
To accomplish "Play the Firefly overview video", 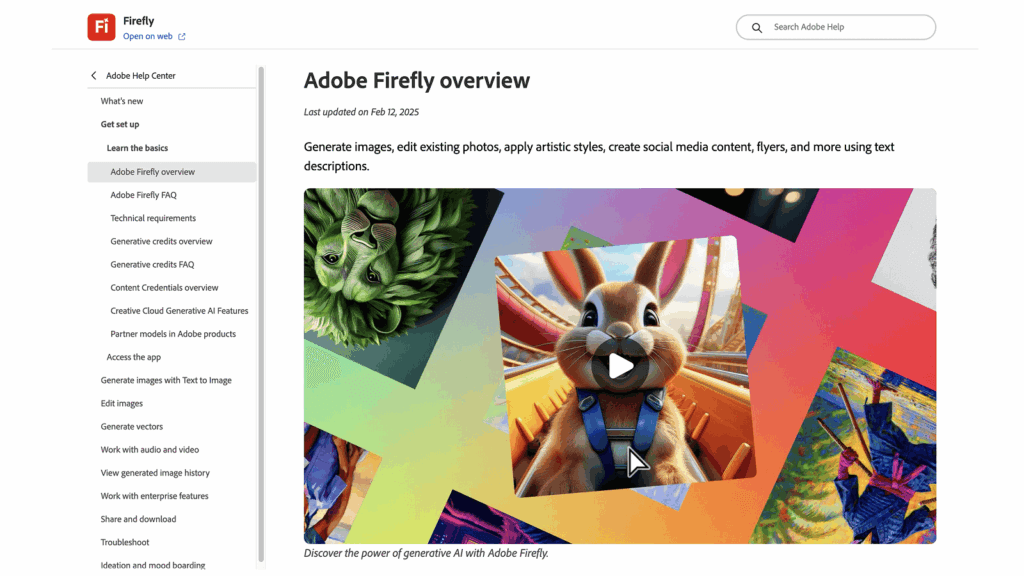I will [620, 366].
